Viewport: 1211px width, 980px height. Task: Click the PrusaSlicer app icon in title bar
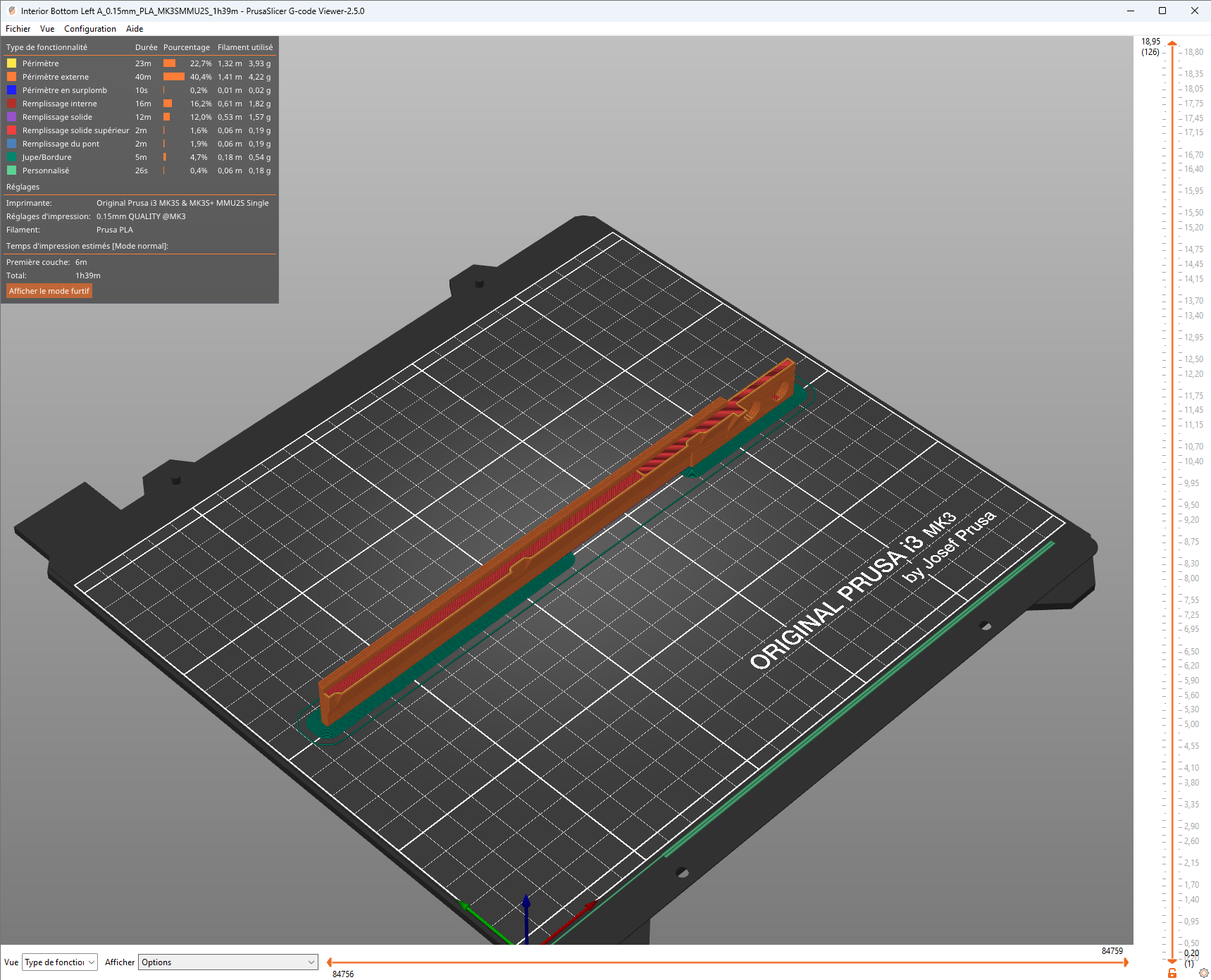tap(11, 11)
